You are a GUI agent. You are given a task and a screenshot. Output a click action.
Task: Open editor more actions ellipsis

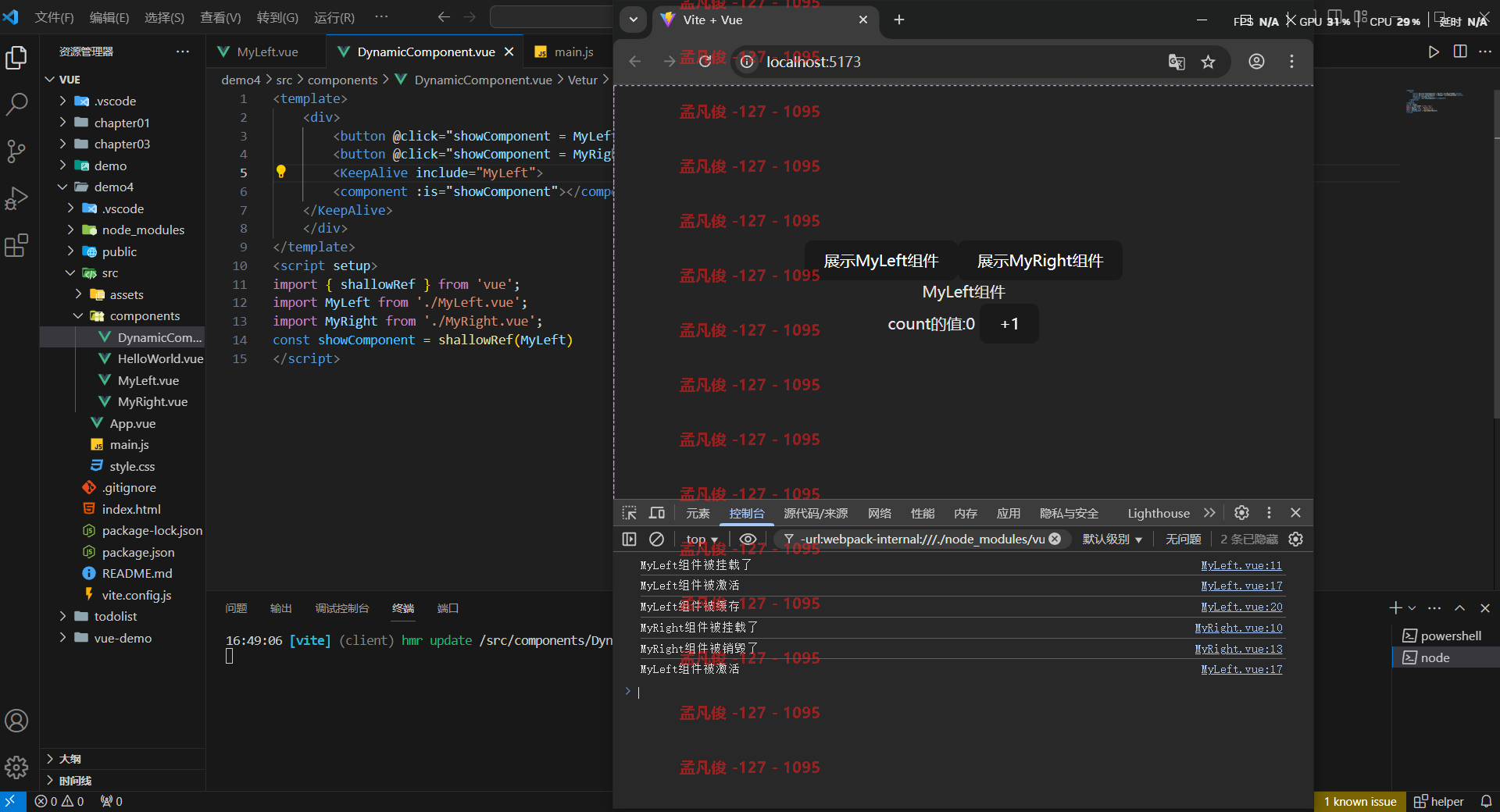[x=1485, y=52]
